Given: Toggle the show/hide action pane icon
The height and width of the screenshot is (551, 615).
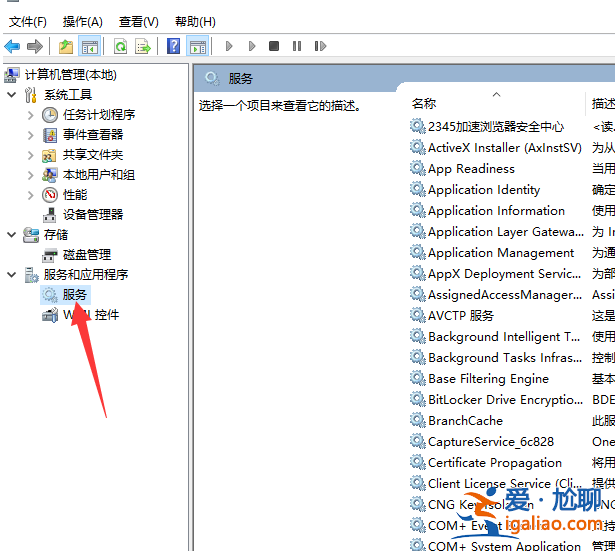Looking at the screenshot, I should 198,46.
